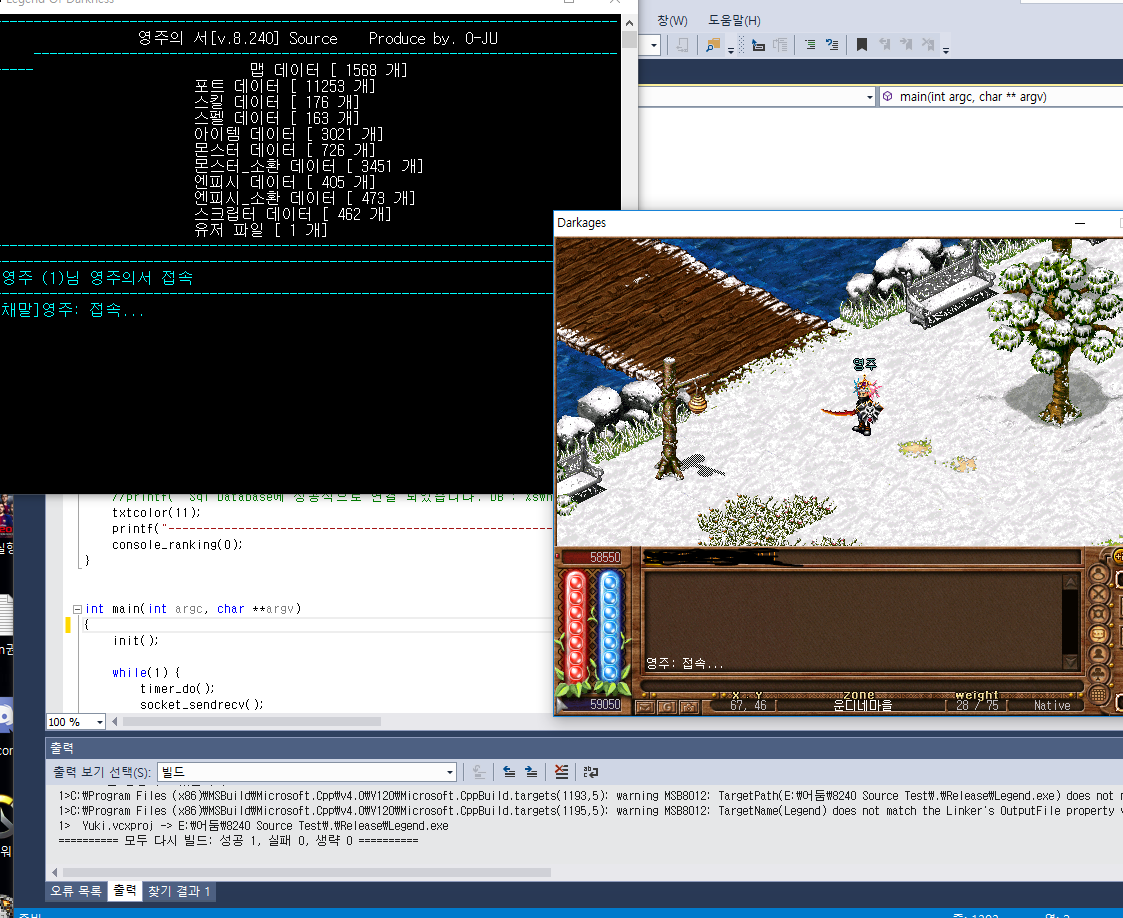The height and width of the screenshot is (918, 1123).
Task: Click the weight value 28 / 75 in Darkages
Action: tap(977, 705)
